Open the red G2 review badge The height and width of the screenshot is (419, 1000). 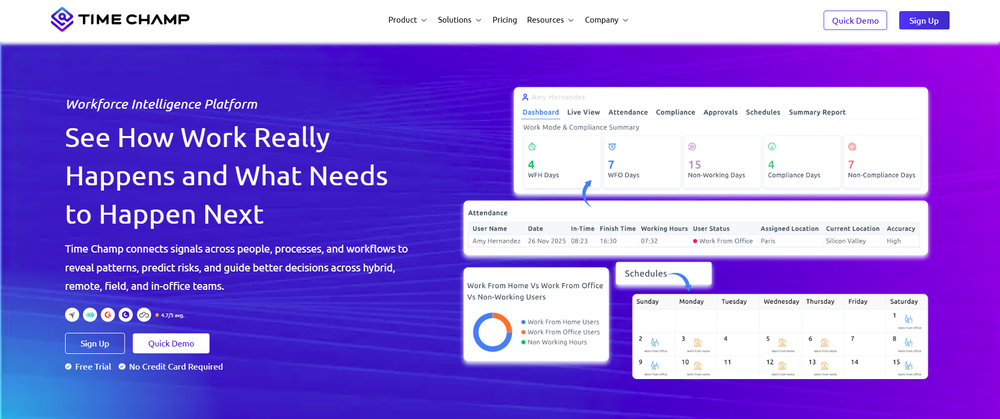pos(108,314)
